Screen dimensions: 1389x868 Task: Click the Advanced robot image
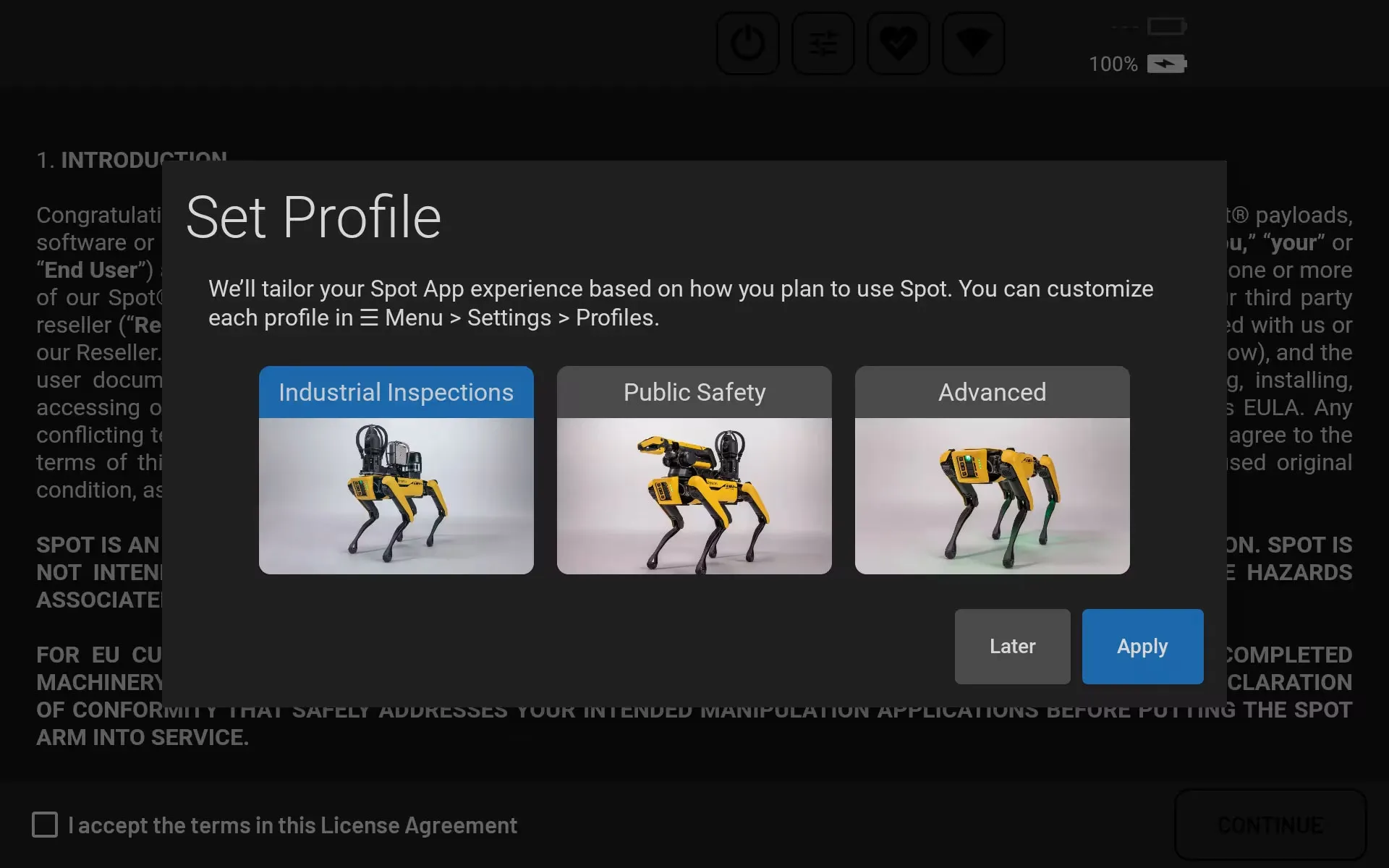(x=993, y=496)
